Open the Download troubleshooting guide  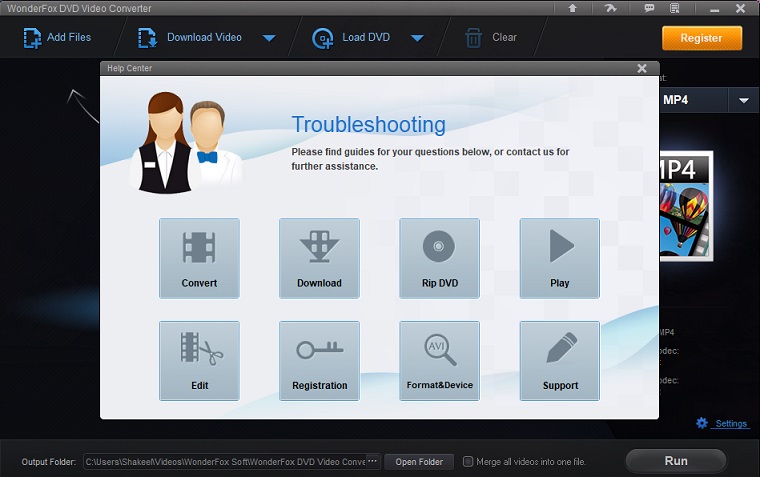319,258
